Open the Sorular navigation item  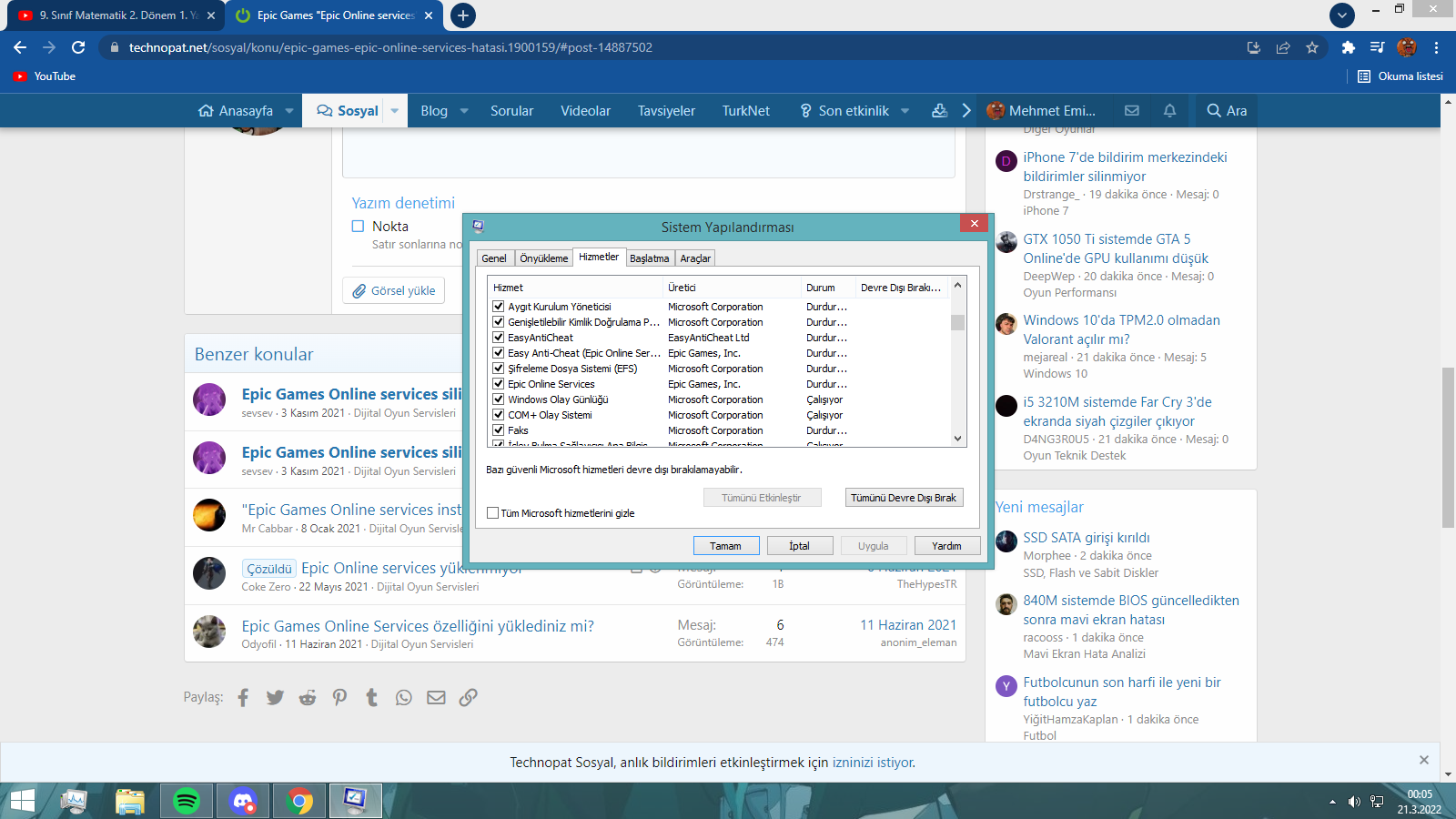[x=511, y=111]
